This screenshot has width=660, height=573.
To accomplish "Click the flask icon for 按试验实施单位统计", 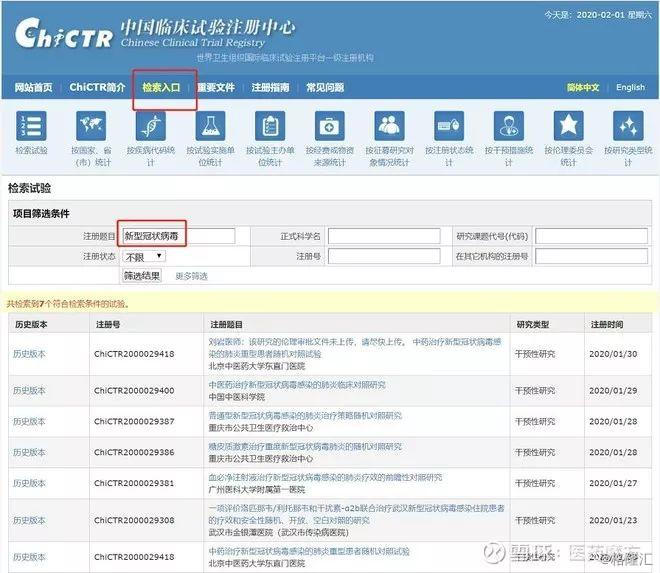I will (210, 126).
